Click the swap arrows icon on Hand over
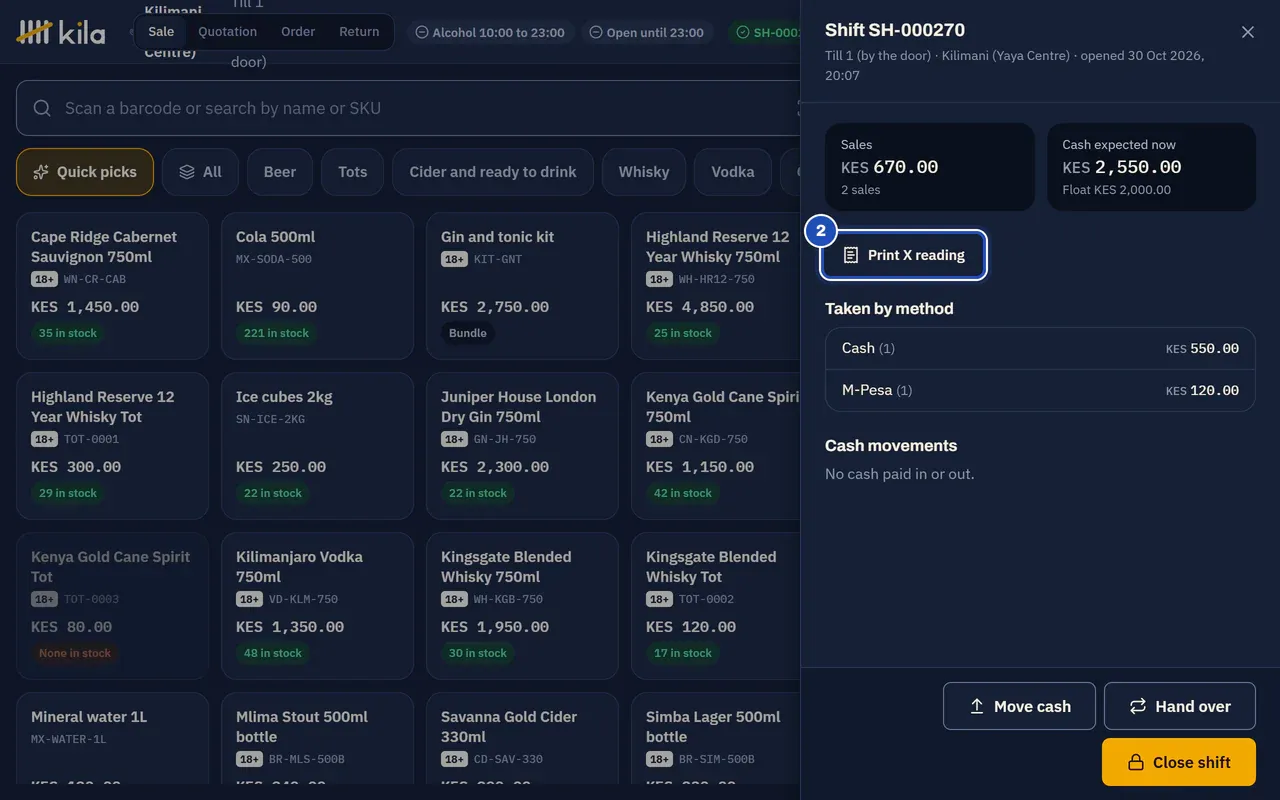1280x800 pixels. coord(1138,706)
